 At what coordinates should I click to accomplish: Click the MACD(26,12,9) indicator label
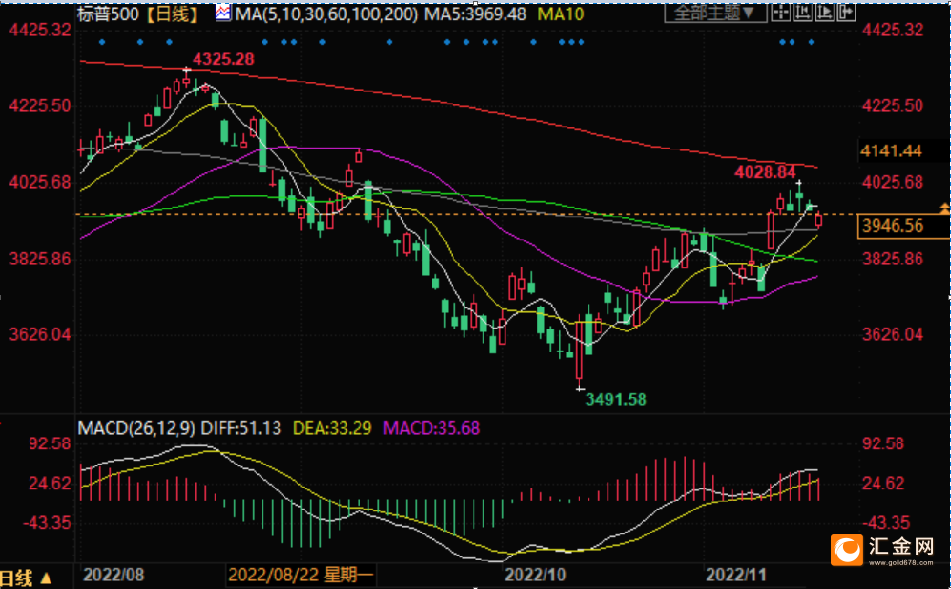[x=136, y=428]
